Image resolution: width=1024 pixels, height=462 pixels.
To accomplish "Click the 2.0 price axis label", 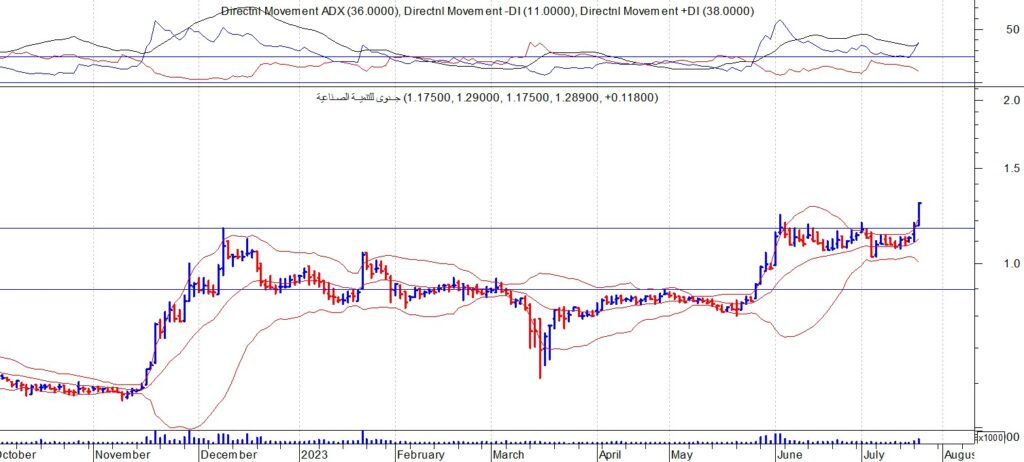I will click(x=1009, y=101).
